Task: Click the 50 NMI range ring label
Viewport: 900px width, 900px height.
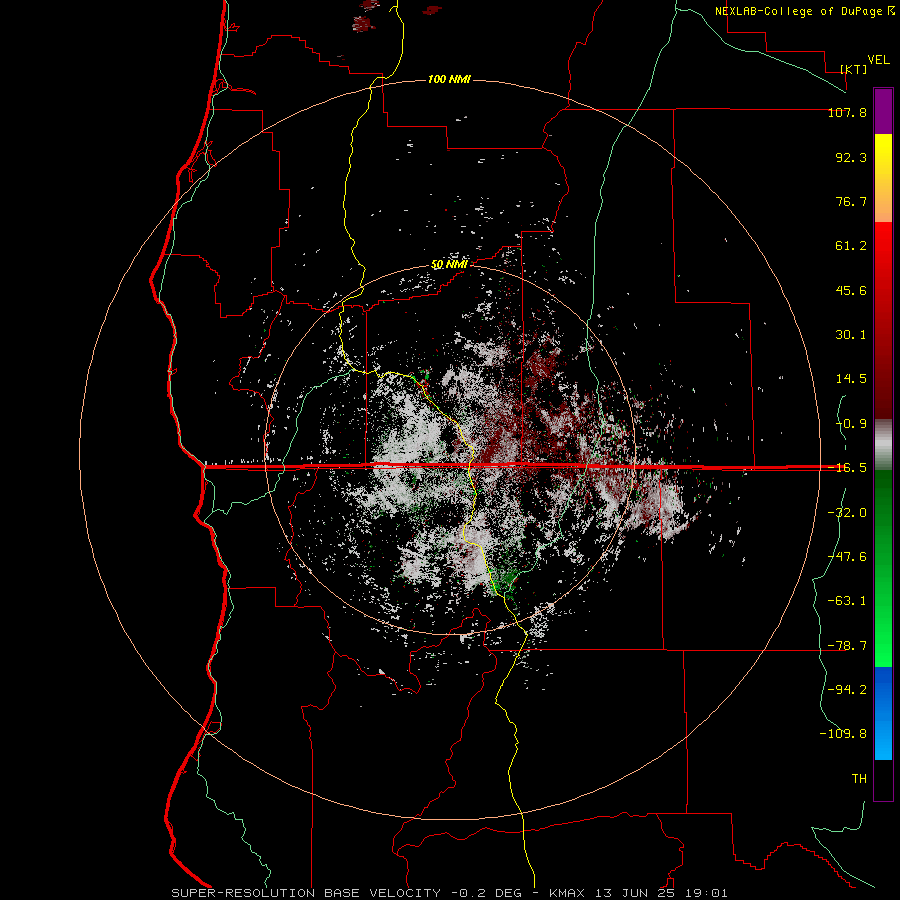Action: (449, 264)
